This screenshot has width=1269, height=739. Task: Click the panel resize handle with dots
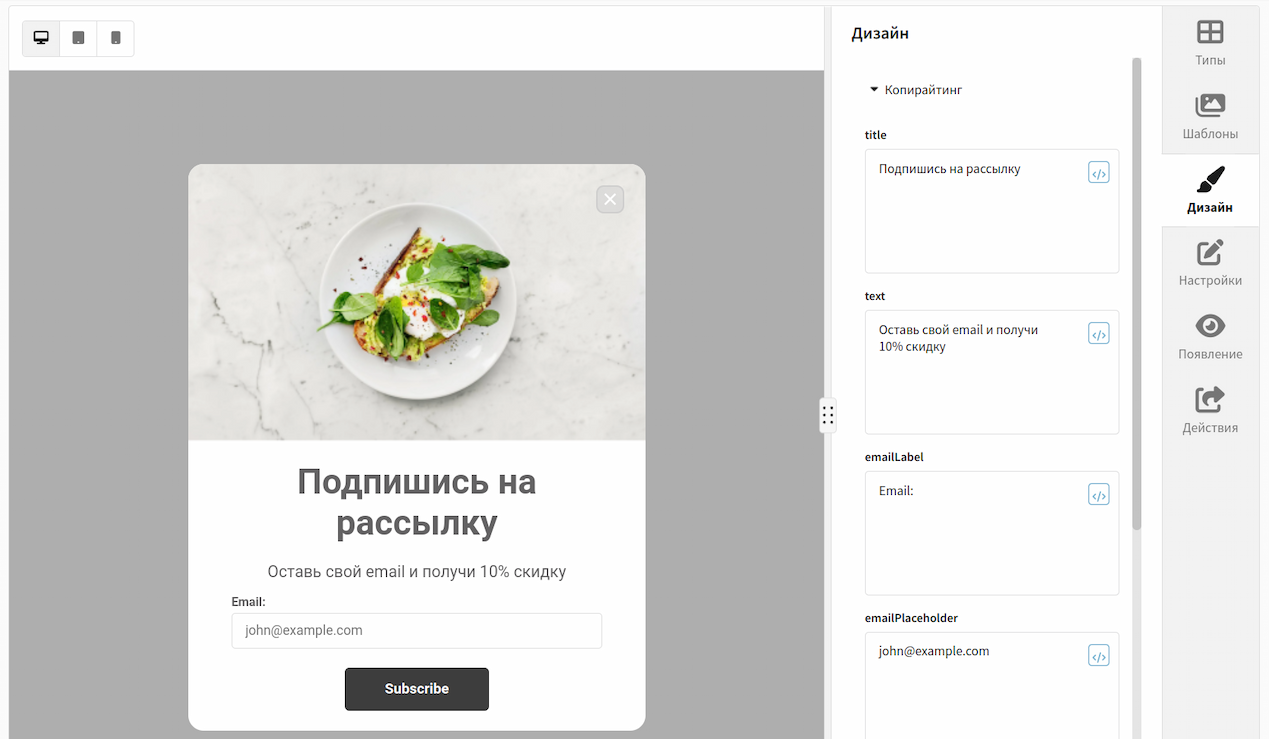(827, 415)
